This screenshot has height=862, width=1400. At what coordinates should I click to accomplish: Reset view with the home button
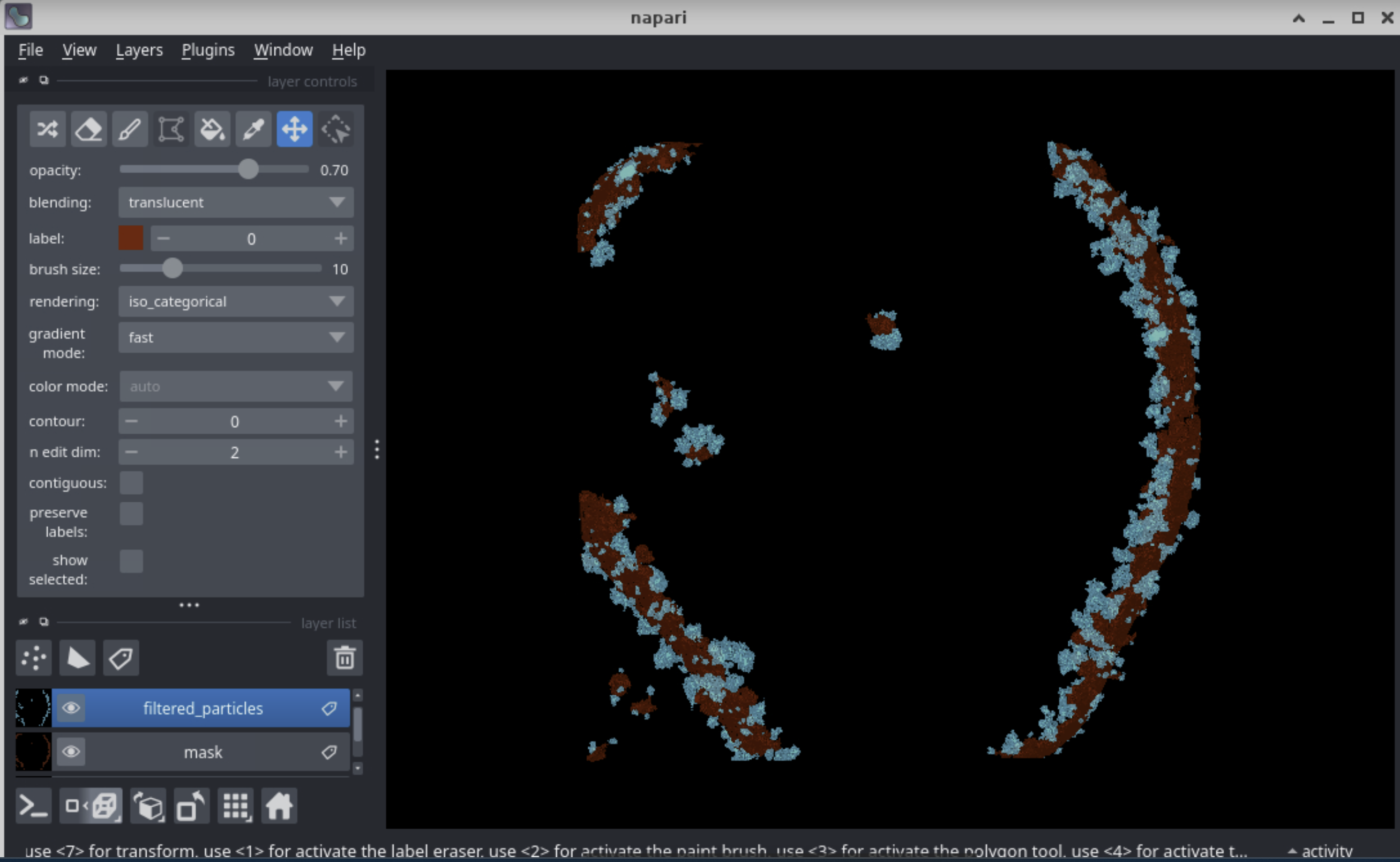279,806
